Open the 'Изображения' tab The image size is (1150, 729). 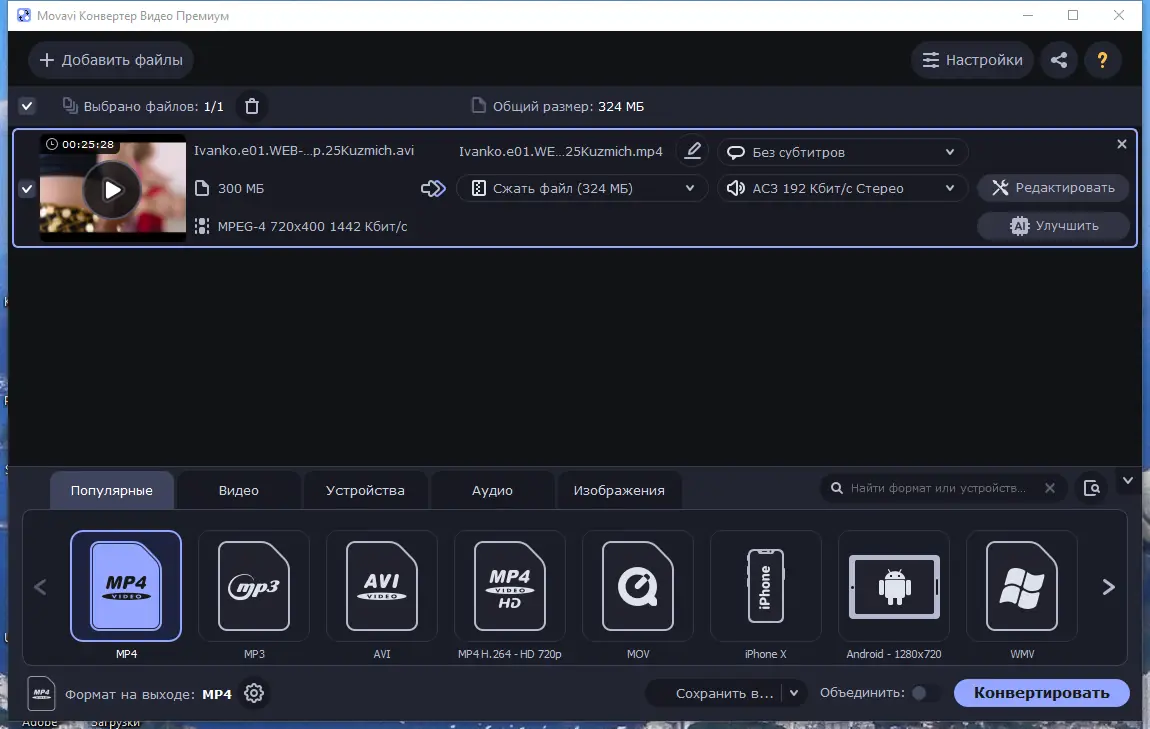coord(619,490)
